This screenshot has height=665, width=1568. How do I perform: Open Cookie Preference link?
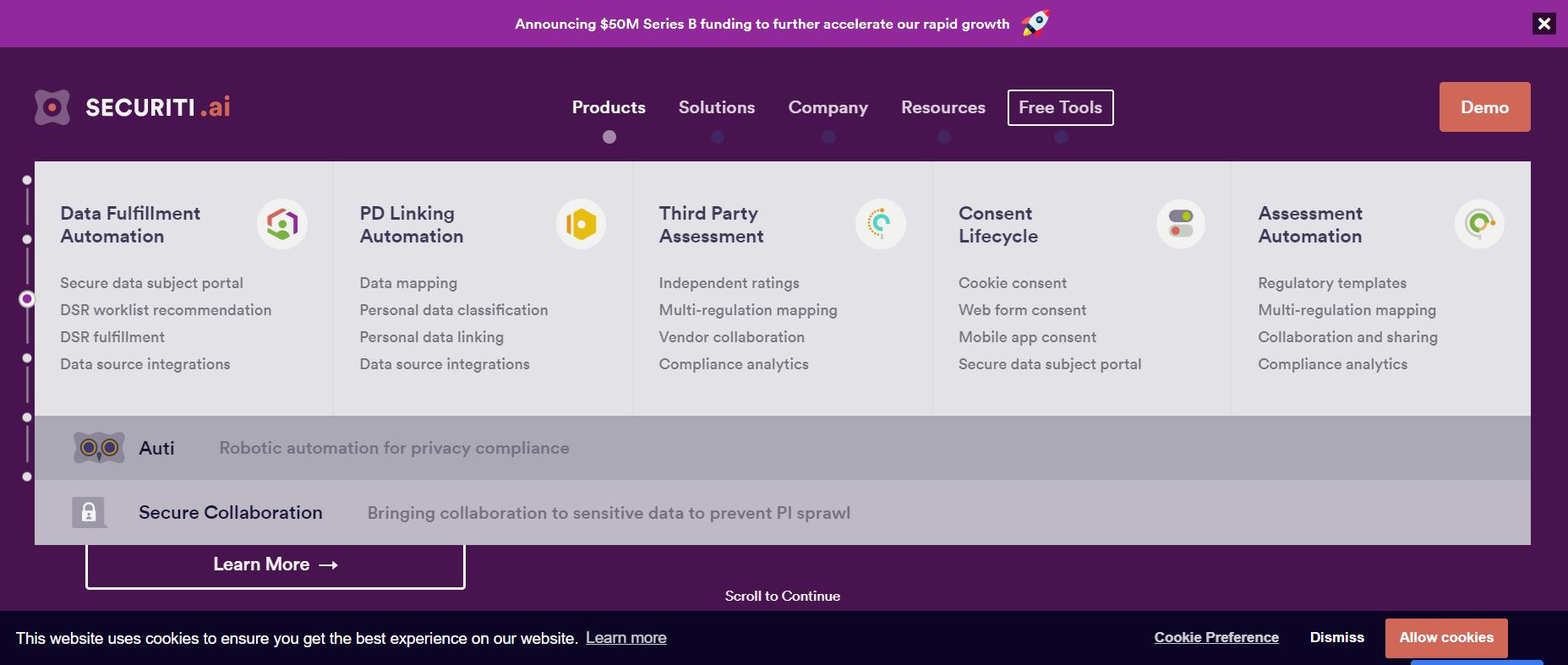point(1216,637)
